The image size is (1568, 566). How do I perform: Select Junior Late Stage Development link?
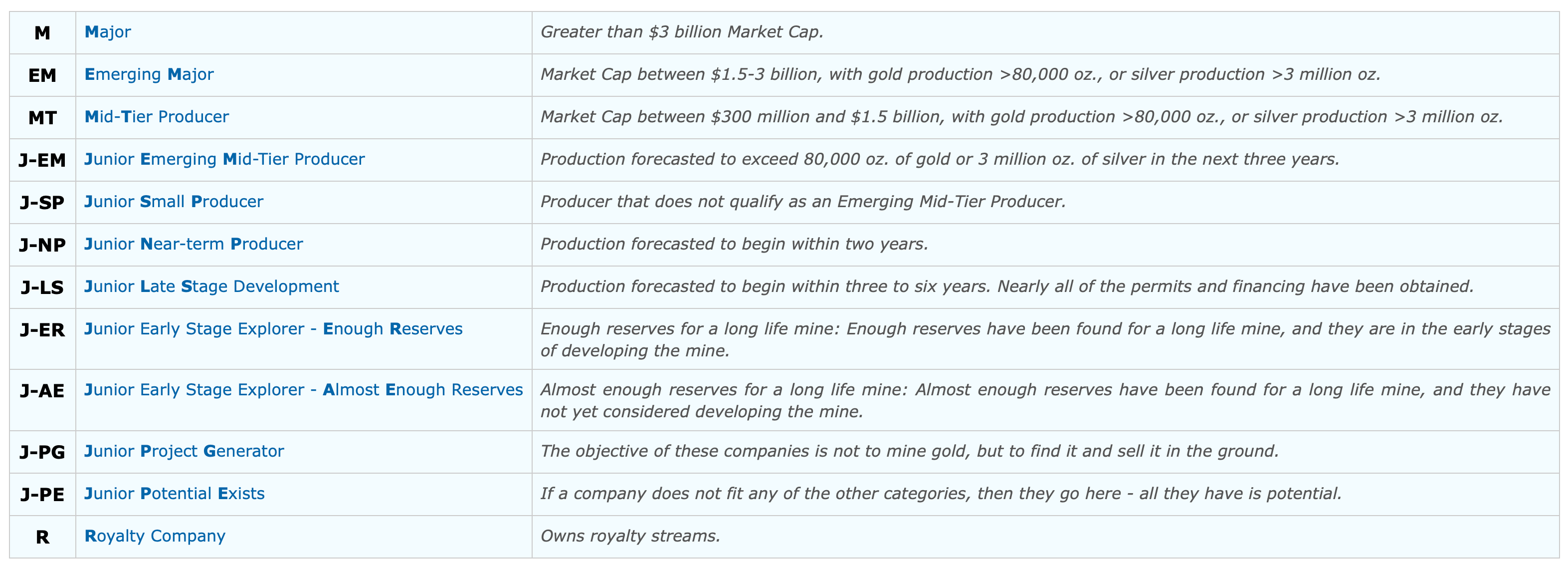click(x=212, y=286)
